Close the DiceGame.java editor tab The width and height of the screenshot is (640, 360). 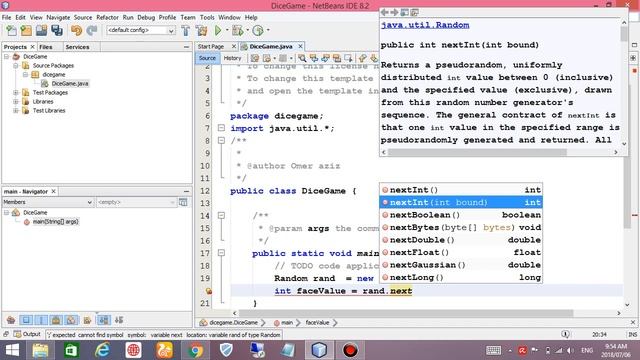300,47
